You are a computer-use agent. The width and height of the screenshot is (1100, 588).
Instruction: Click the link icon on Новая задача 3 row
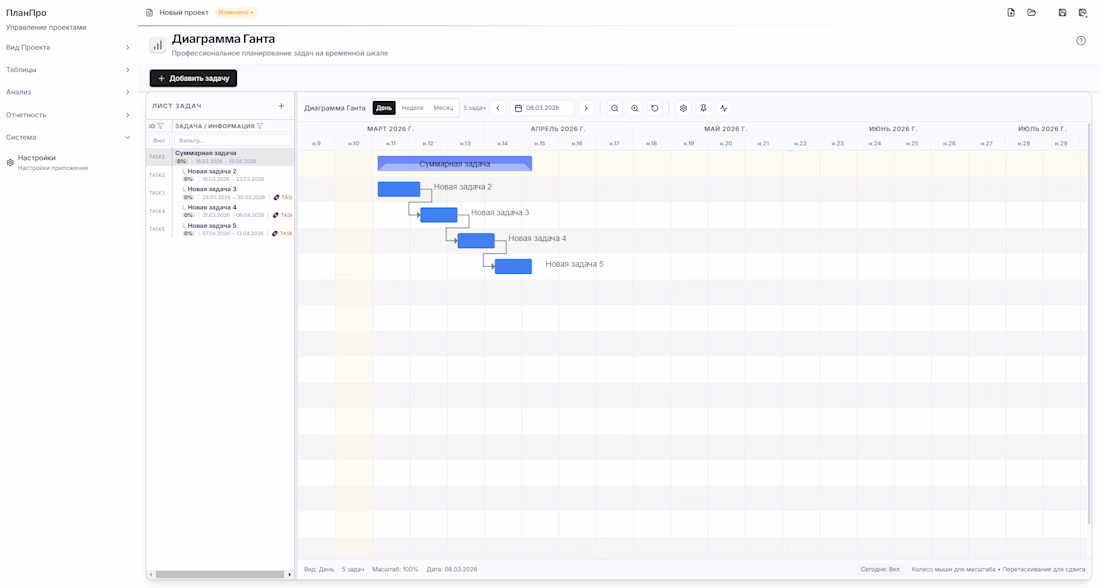click(276, 197)
